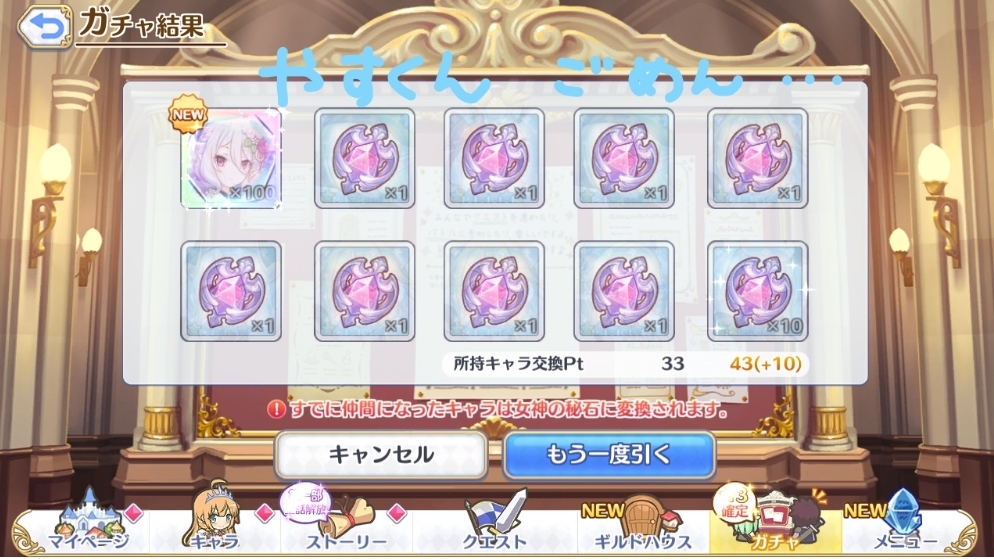Click the second goddess stone in top row
Screen dimensions: 994x559
tap(494, 158)
